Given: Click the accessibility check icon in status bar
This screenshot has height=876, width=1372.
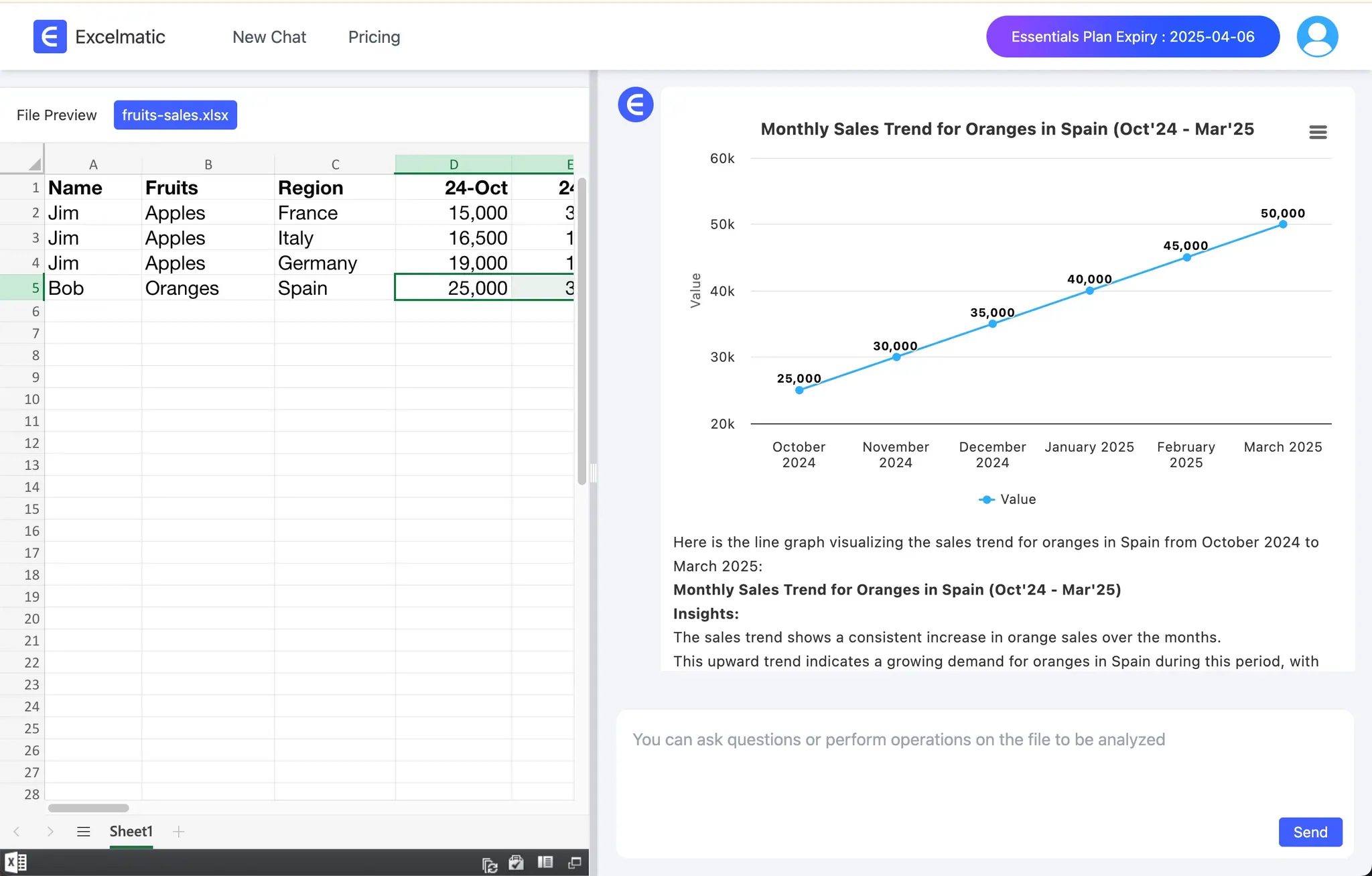Looking at the screenshot, I should coord(517,864).
